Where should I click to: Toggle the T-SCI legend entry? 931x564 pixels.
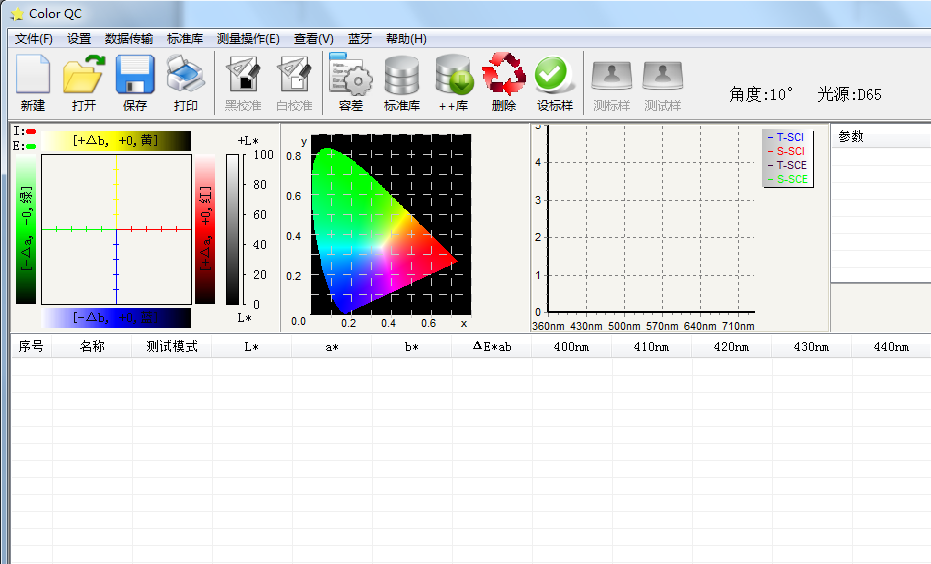(790, 137)
